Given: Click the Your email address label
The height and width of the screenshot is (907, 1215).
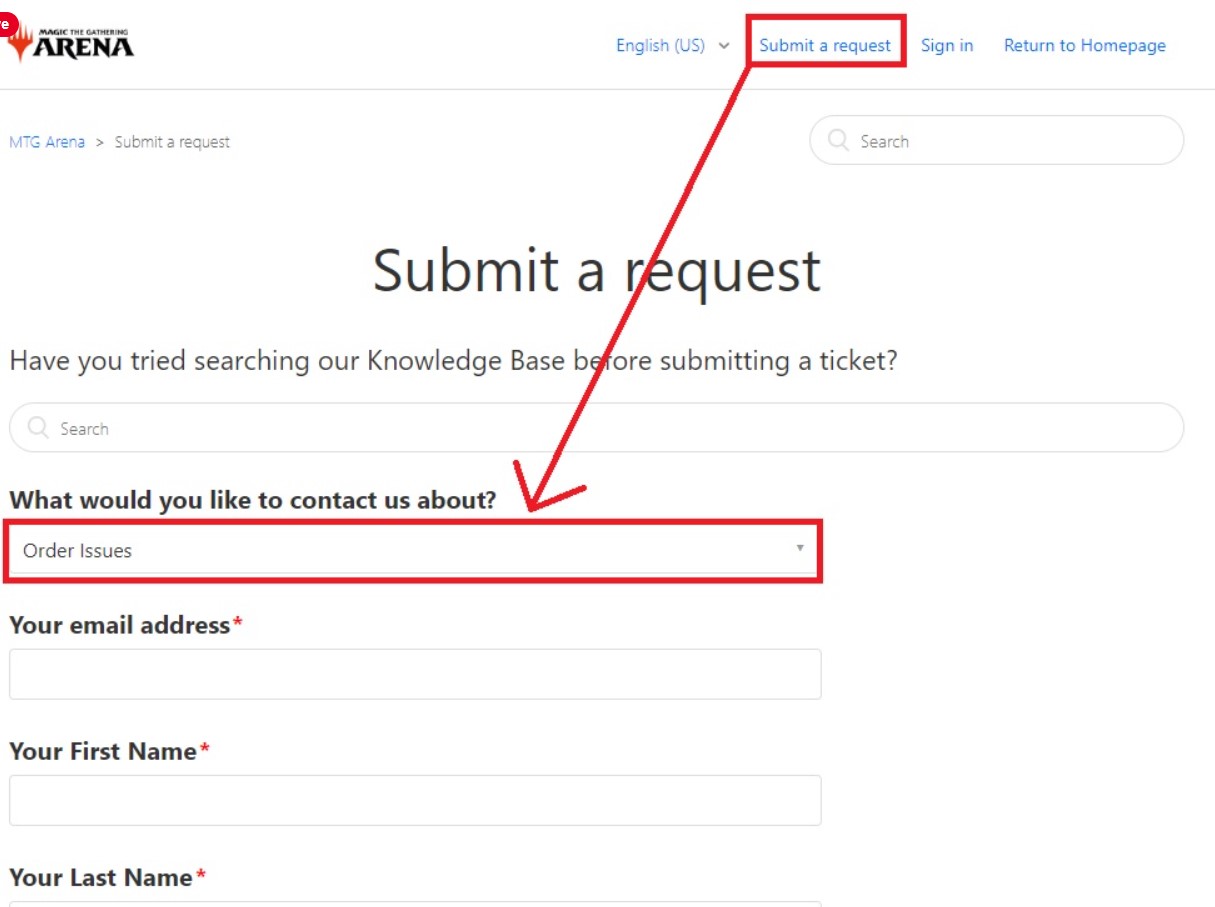Looking at the screenshot, I should [x=120, y=625].
